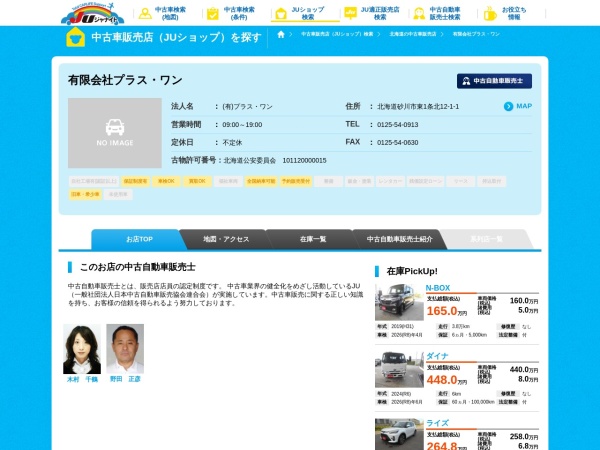Image resolution: width=600 pixels, height=450 pixels.
Task: Click the レンタカー greyed tag
Action: click(390, 181)
